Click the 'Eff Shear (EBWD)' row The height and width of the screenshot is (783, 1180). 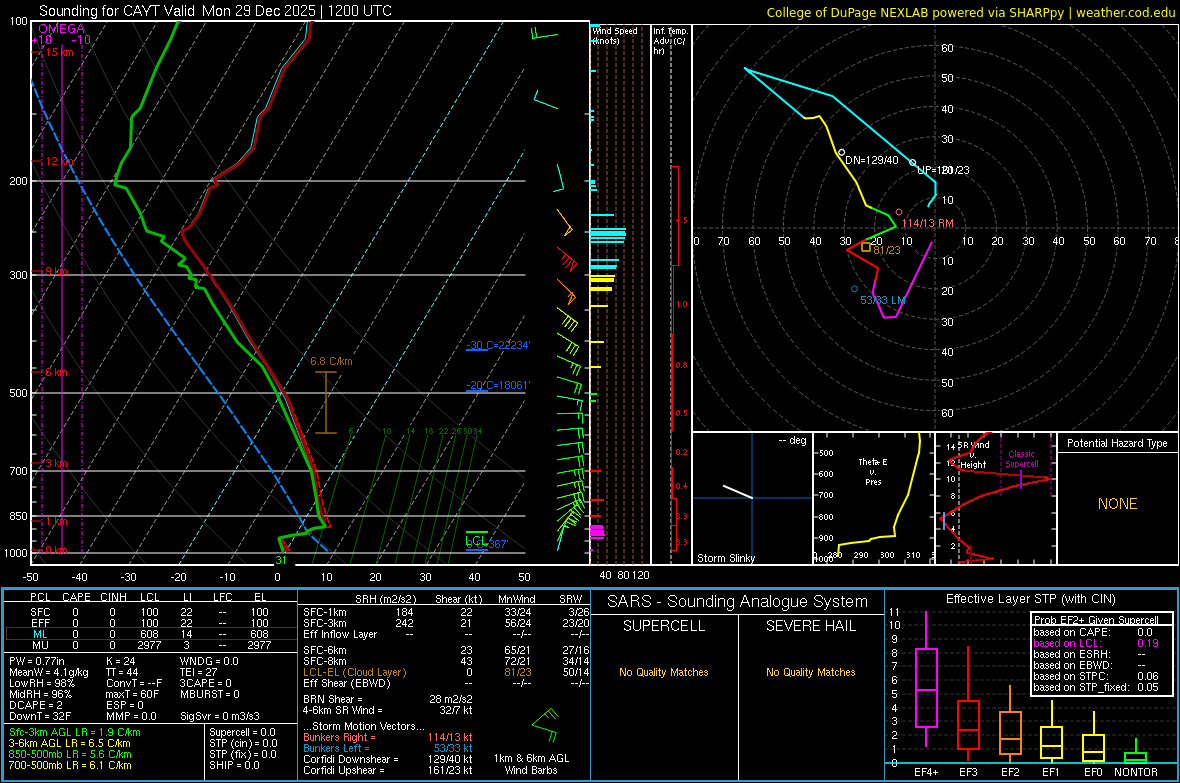pos(446,683)
